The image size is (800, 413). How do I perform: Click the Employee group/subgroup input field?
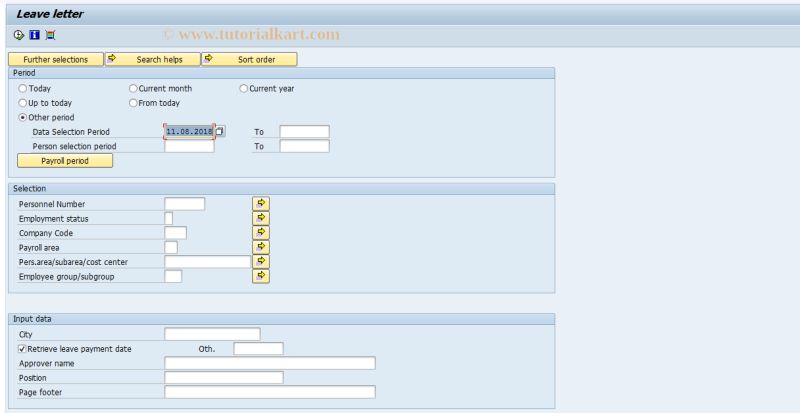pos(173,276)
